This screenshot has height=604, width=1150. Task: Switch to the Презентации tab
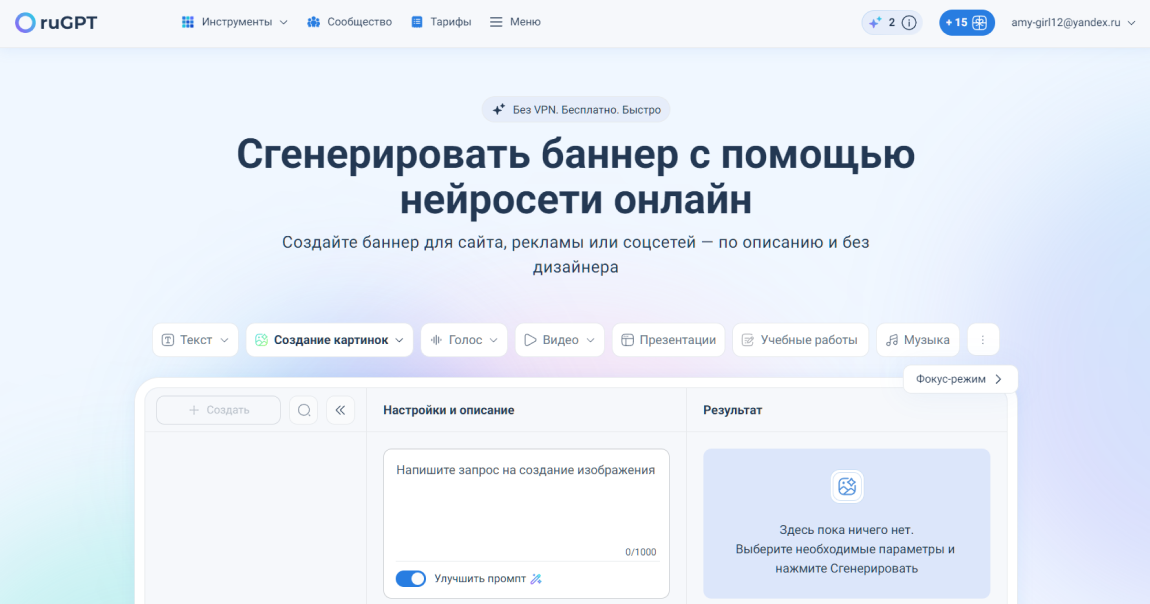point(668,340)
